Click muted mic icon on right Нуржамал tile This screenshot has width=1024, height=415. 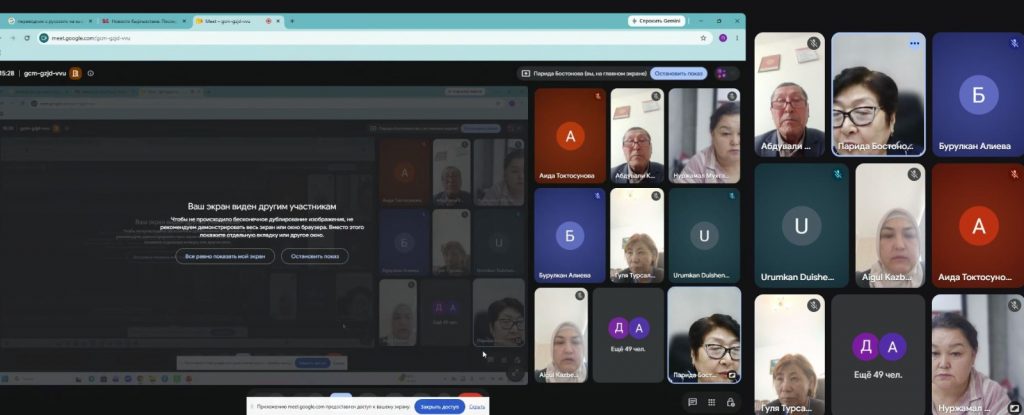click(x=1014, y=305)
